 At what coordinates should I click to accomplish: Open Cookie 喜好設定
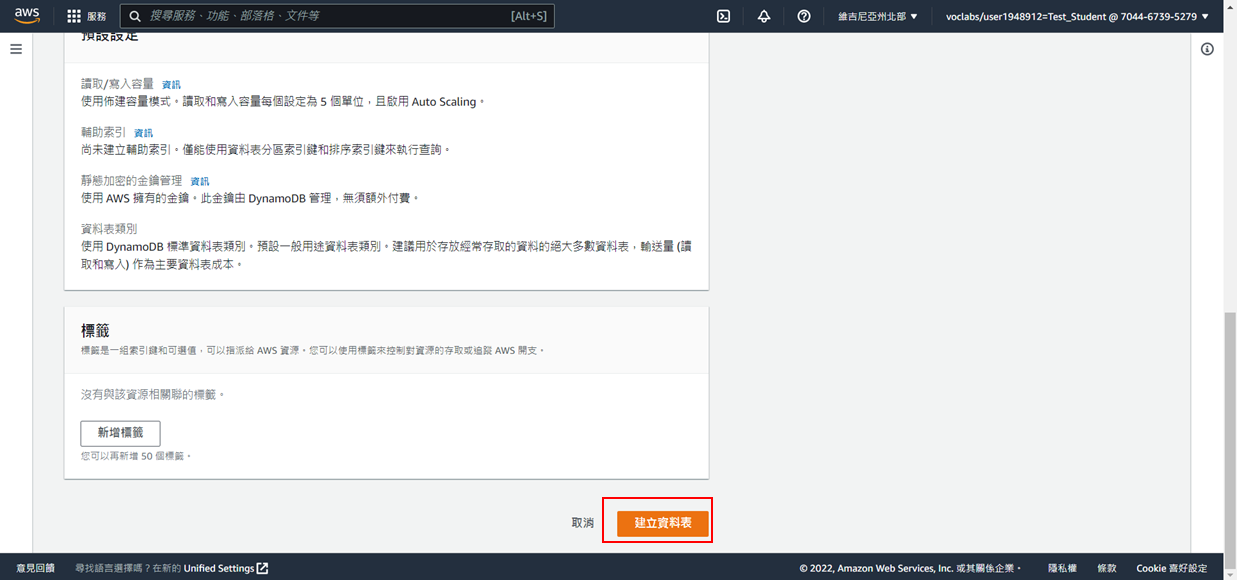pyautogui.click(x=1172, y=568)
